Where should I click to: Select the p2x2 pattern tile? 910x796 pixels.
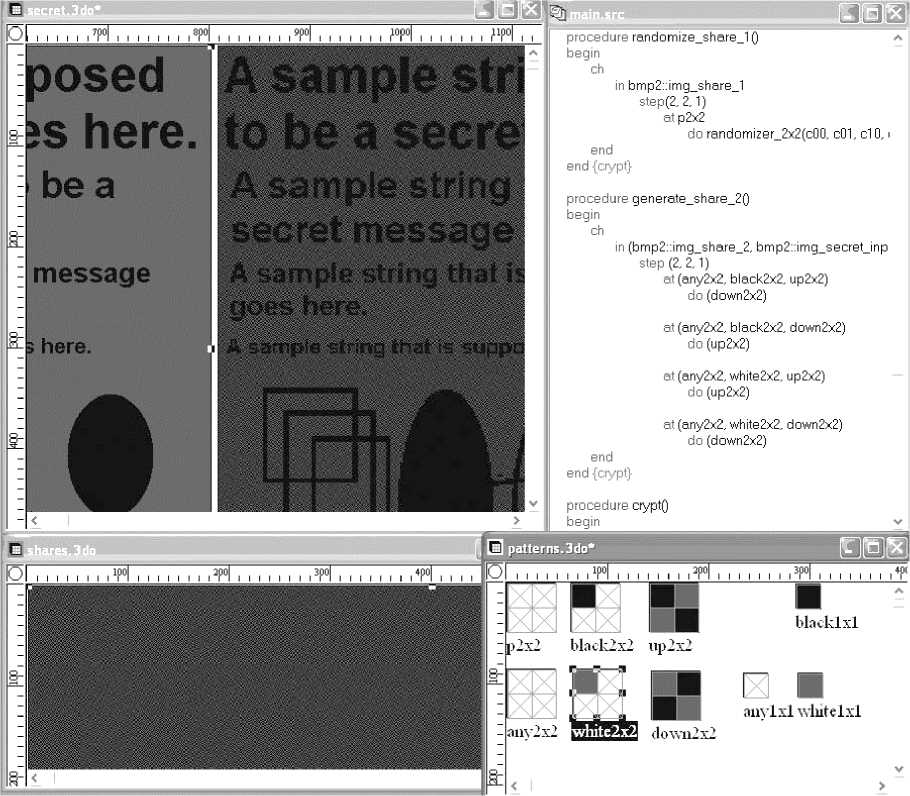click(x=532, y=607)
